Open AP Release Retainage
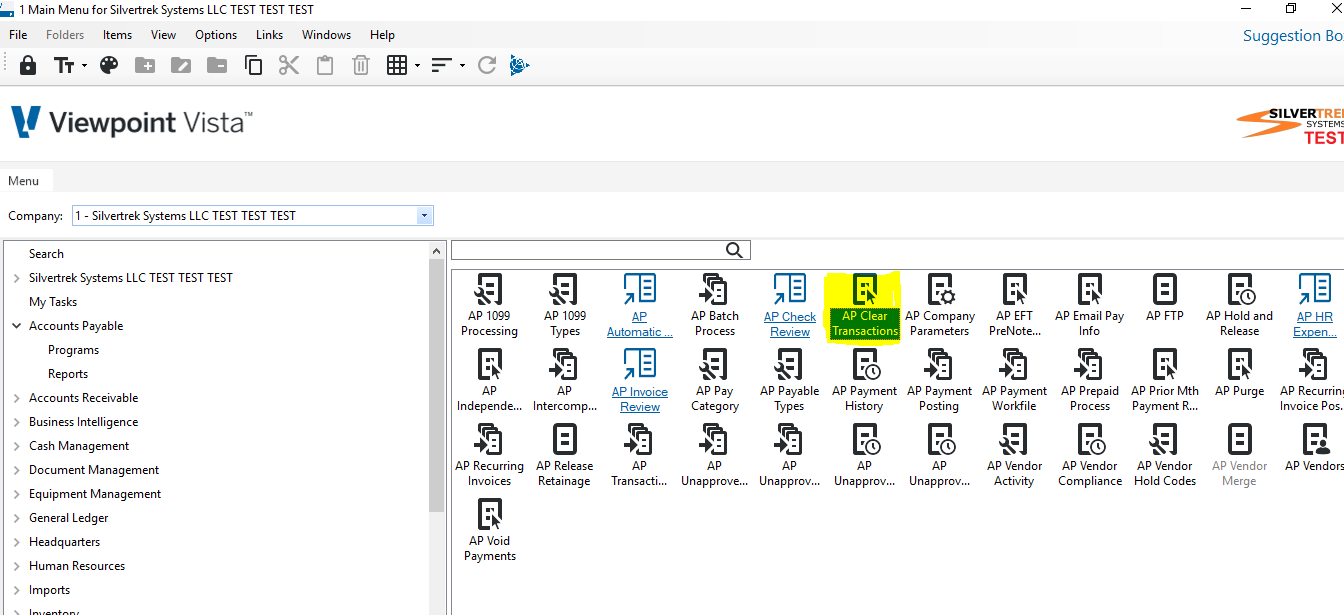The height and width of the screenshot is (615, 1344). coord(564,455)
